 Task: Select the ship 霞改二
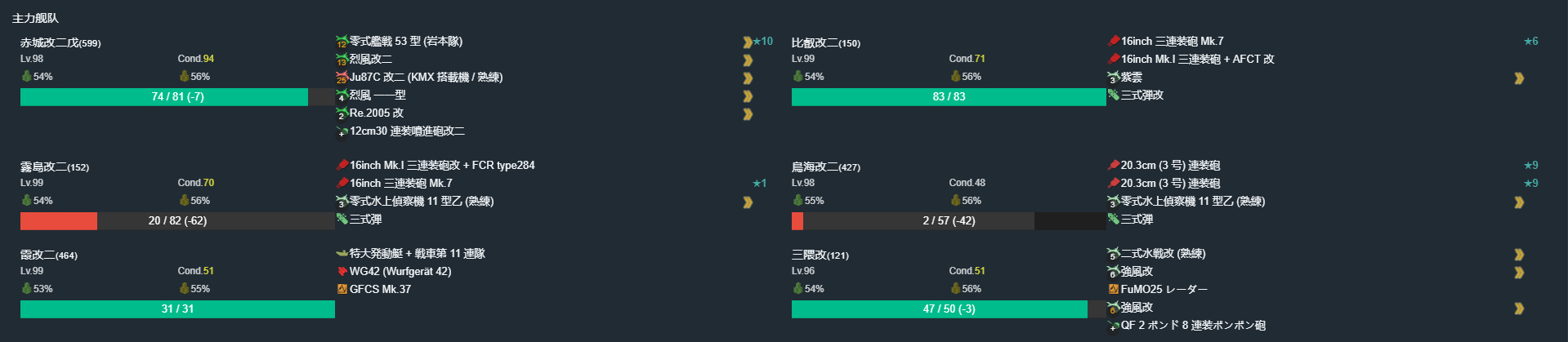(x=38, y=255)
